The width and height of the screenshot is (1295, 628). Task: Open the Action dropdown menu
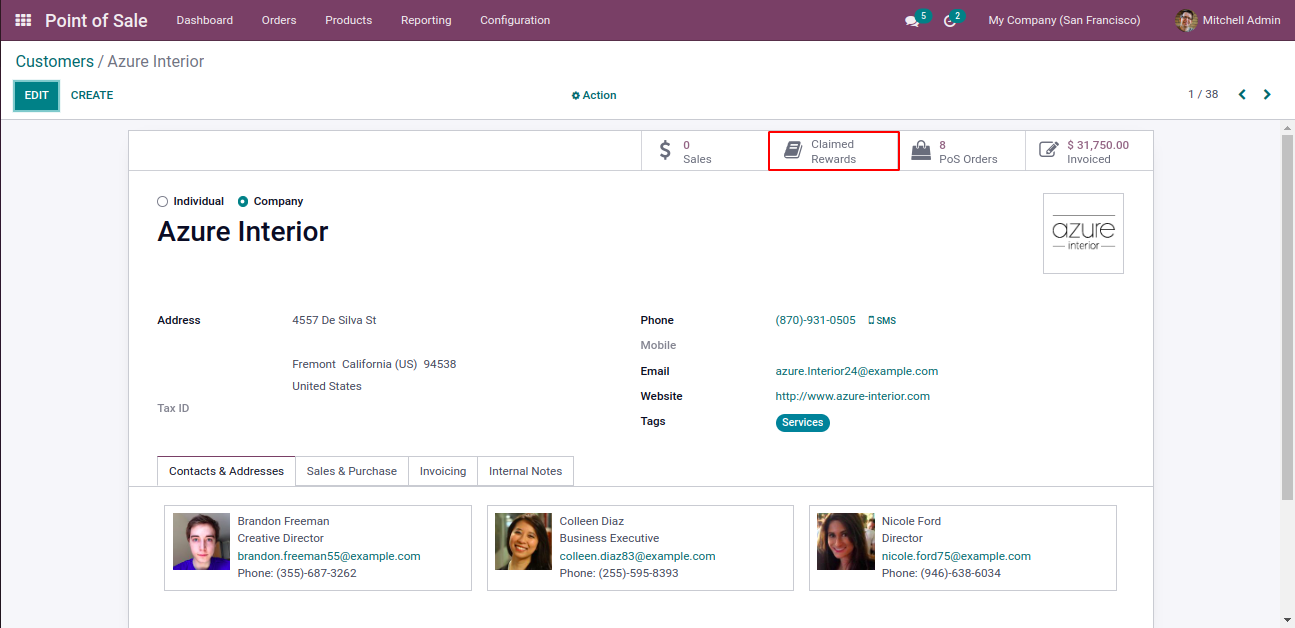coord(594,96)
